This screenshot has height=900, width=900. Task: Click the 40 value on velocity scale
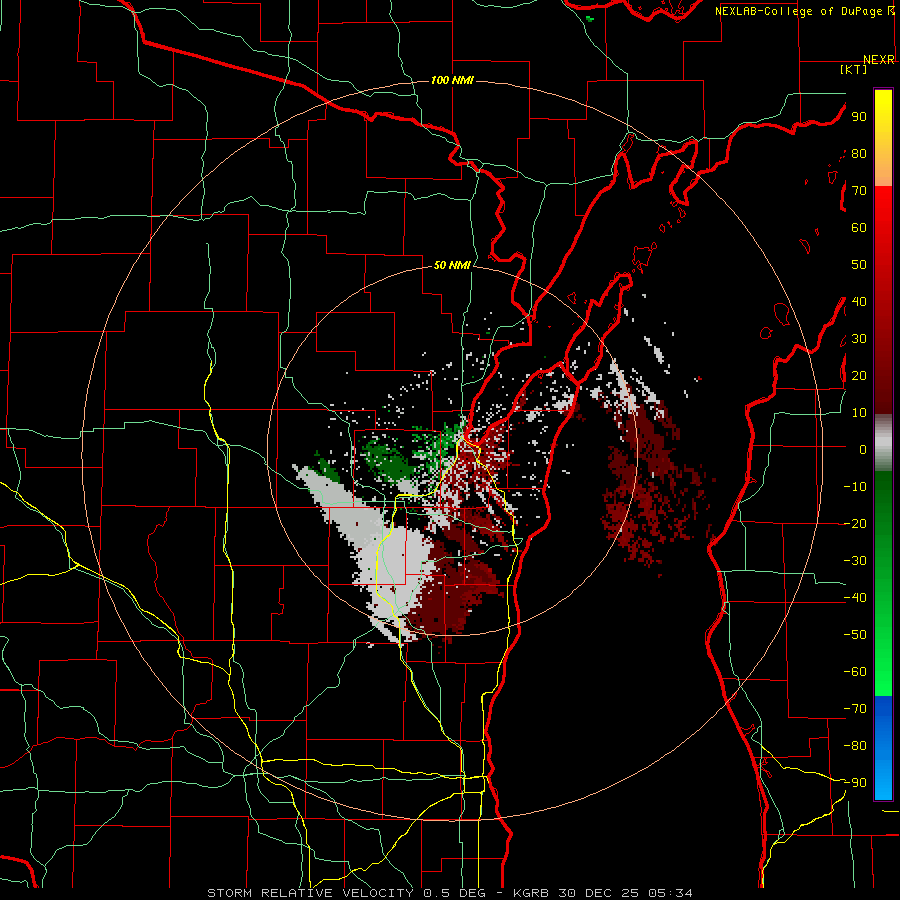pyautogui.click(x=859, y=302)
